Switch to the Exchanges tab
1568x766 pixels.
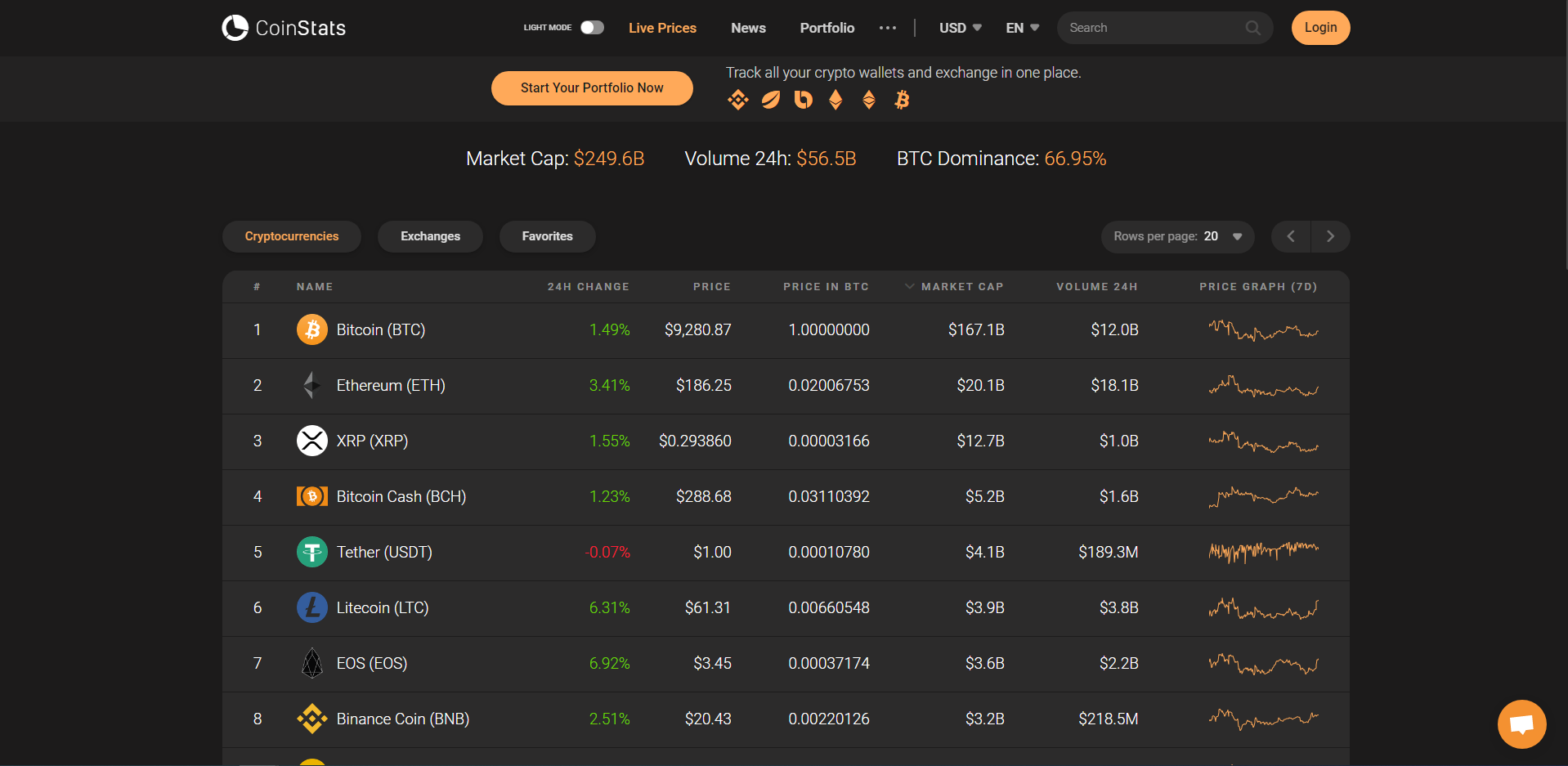[430, 236]
